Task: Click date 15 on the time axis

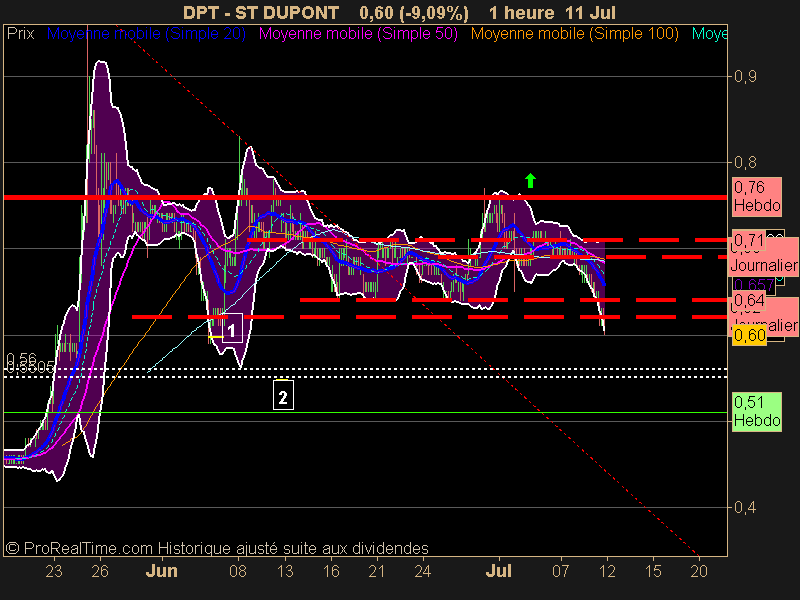Action: point(653,571)
